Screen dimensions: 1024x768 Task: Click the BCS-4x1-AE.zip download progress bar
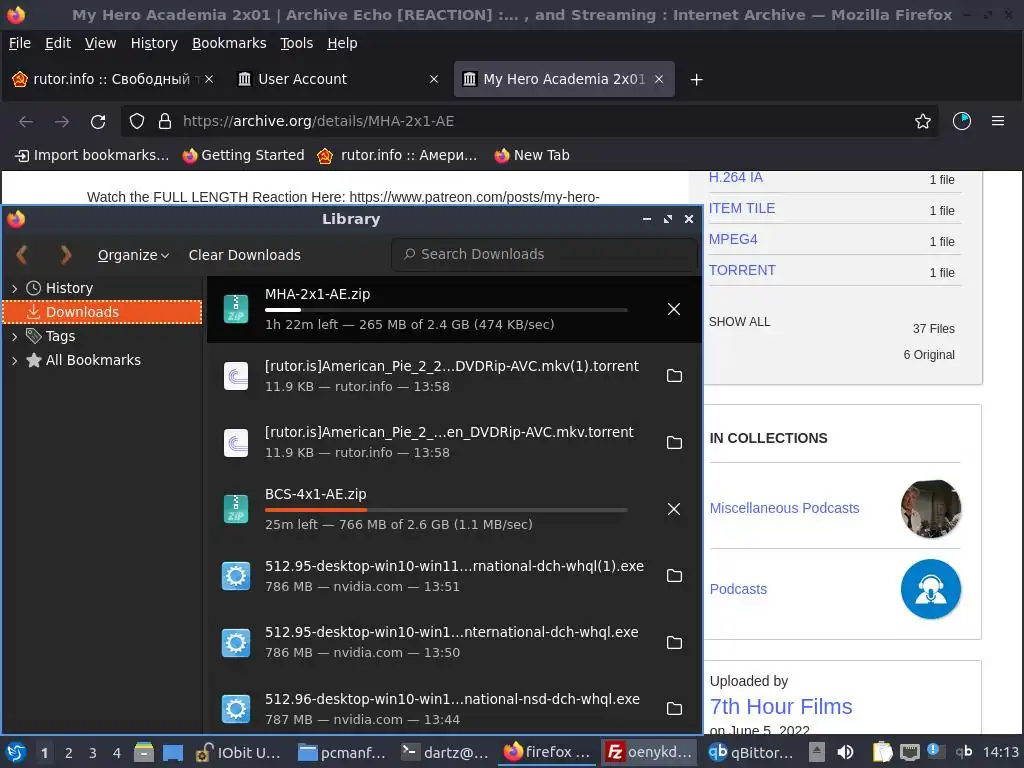pos(446,509)
